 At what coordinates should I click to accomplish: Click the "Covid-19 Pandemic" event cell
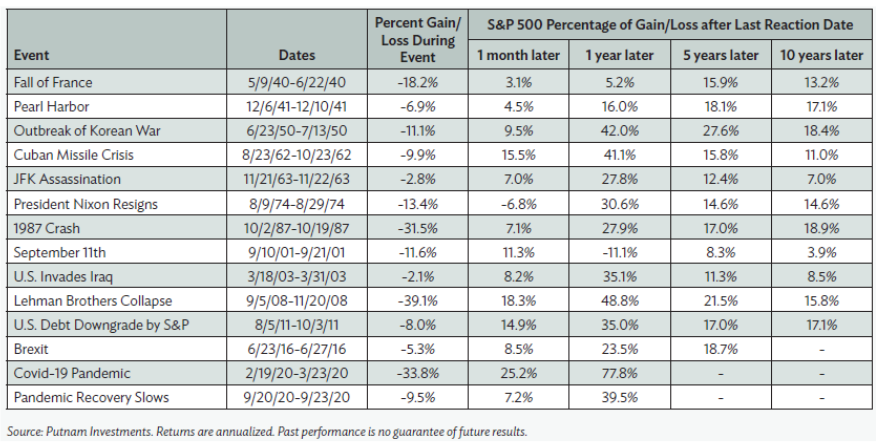coord(72,374)
